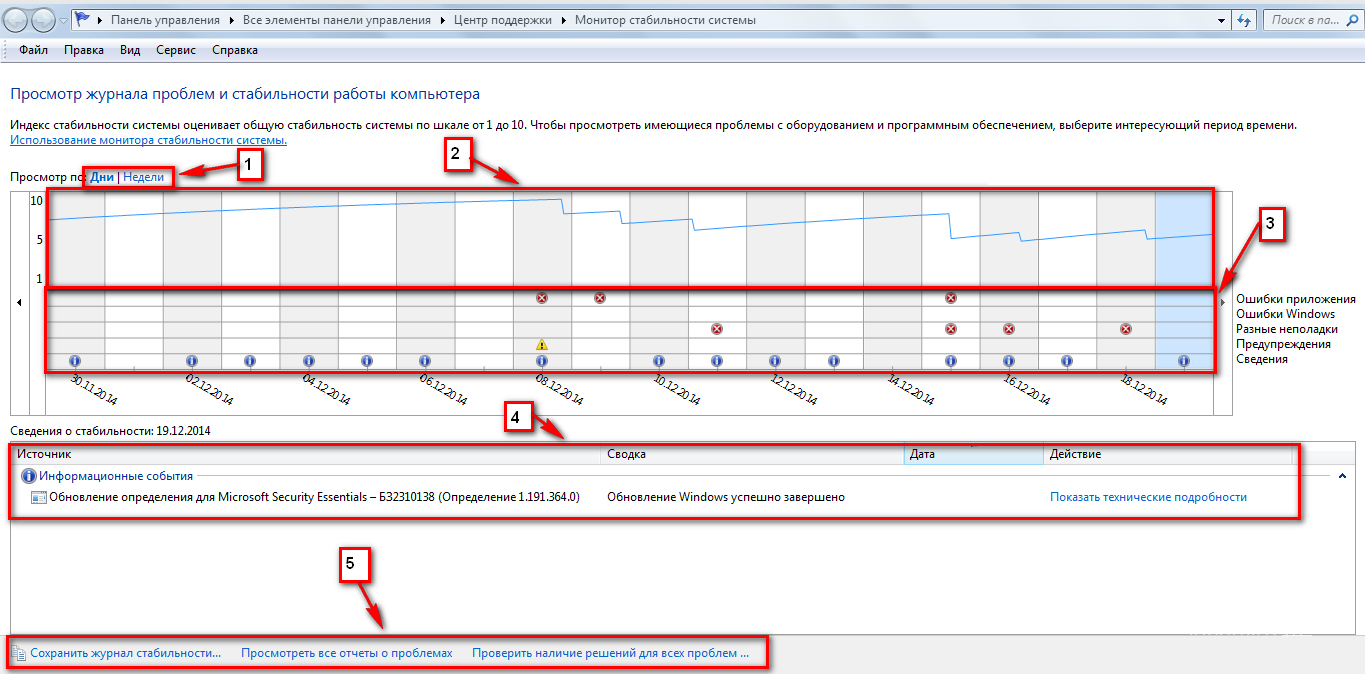This screenshot has height=674, width=1365.
Task: Click information icon on 10.12.2014
Action: tap(659, 360)
